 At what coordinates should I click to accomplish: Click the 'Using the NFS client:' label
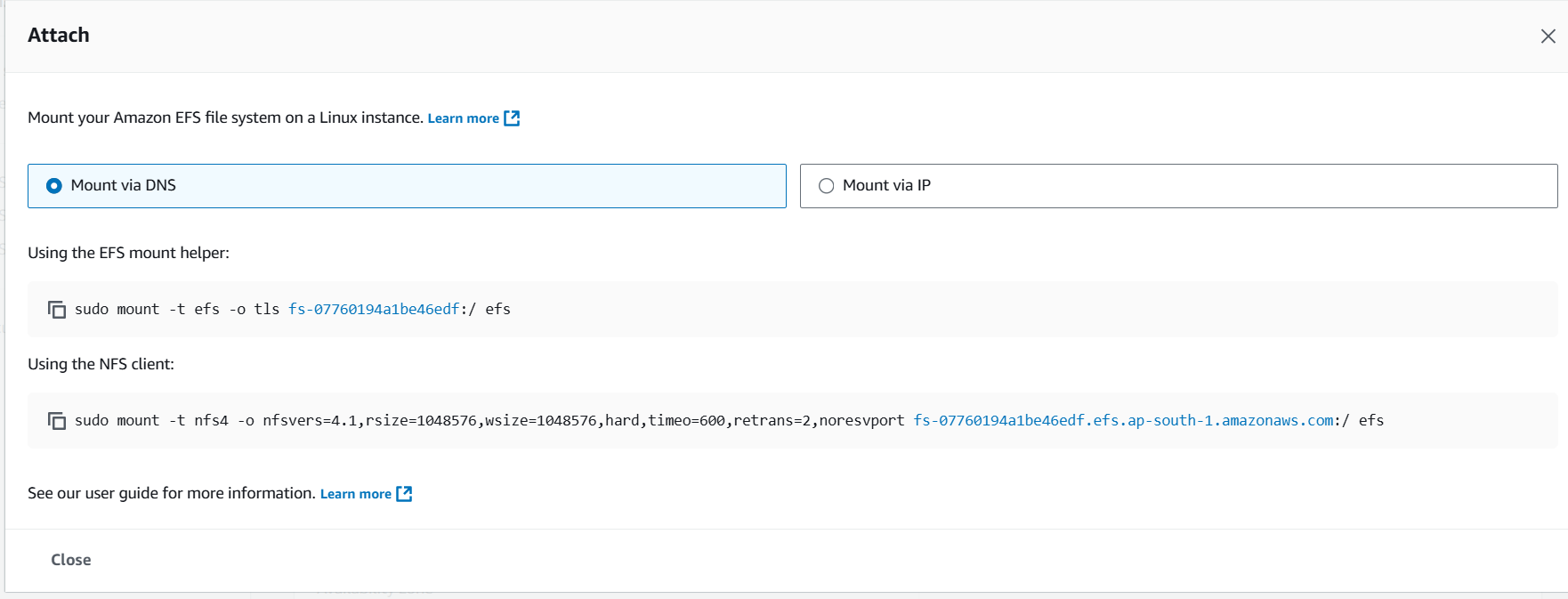coord(101,364)
